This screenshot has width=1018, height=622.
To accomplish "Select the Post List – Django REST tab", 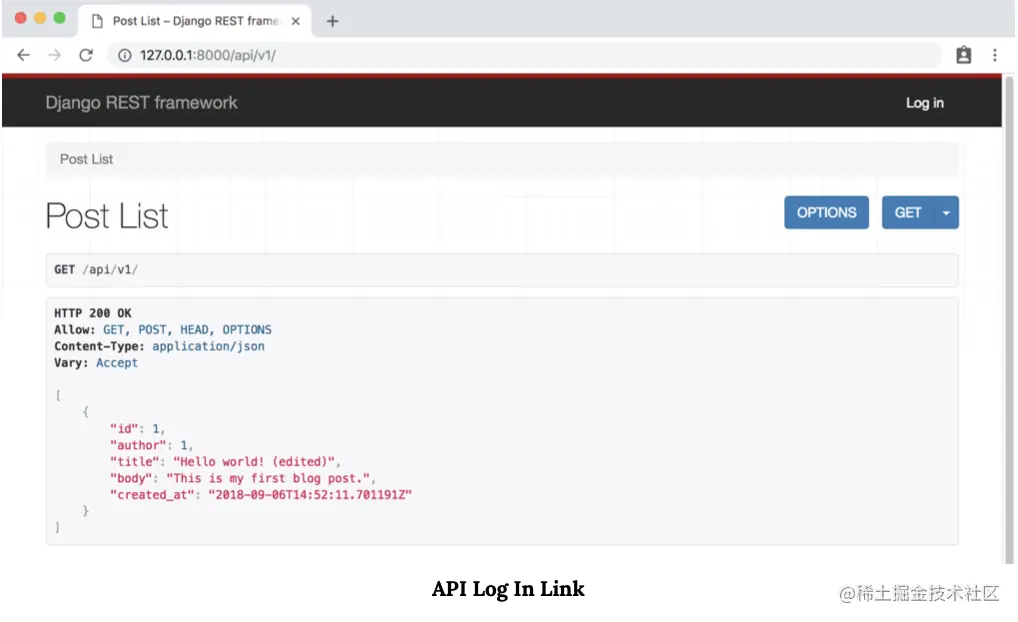I will tap(195, 21).
